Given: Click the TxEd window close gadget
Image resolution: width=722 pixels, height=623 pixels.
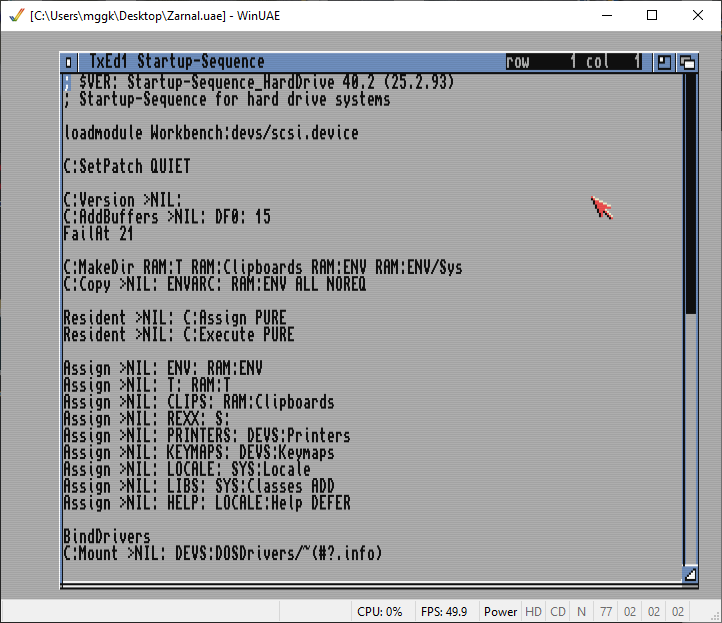Looking at the screenshot, I should tap(69, 62).
